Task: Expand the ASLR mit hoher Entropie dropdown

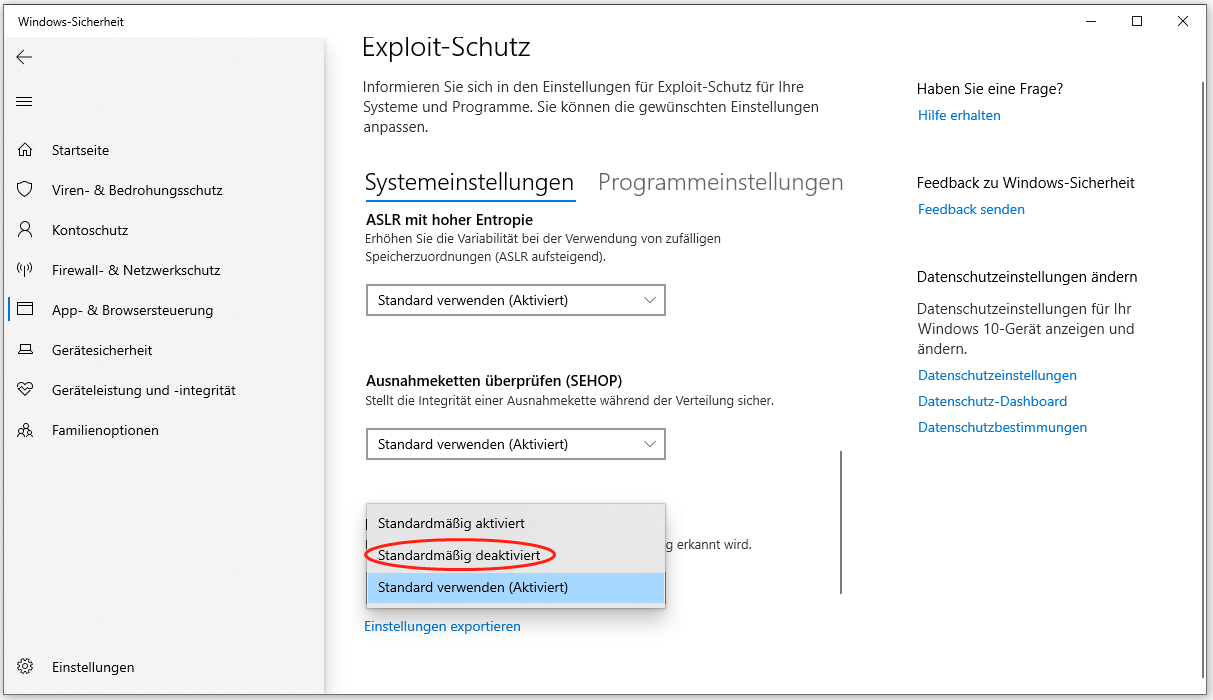Action: (x=515, y=300)
